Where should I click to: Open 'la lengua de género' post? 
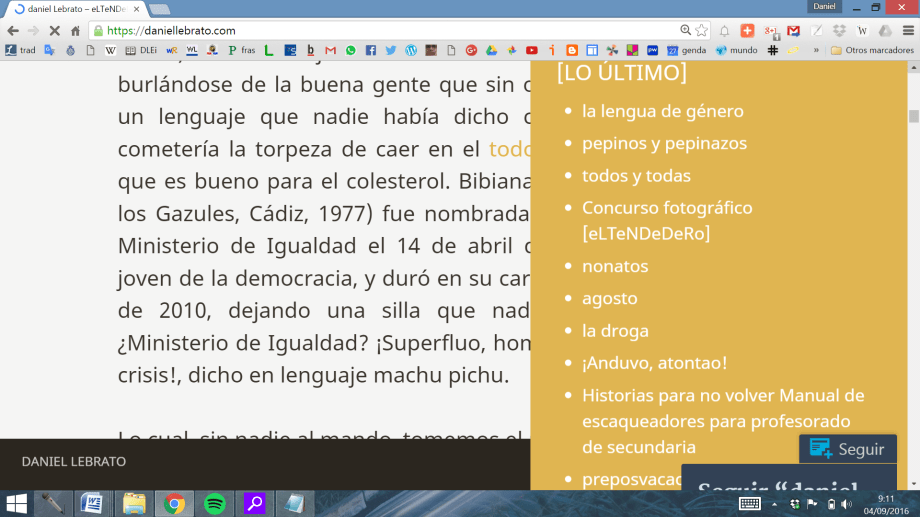(x=662, y=111)
